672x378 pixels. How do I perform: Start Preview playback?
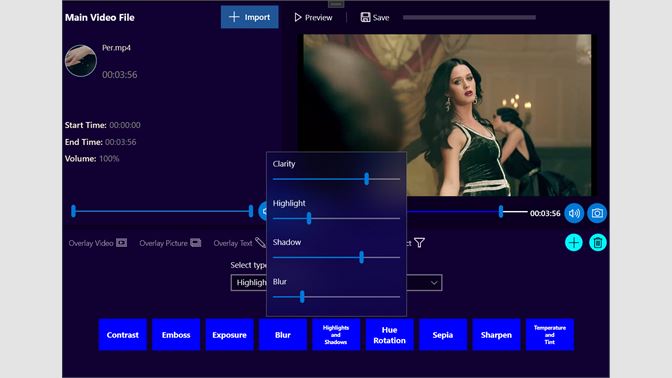[313, 18]
